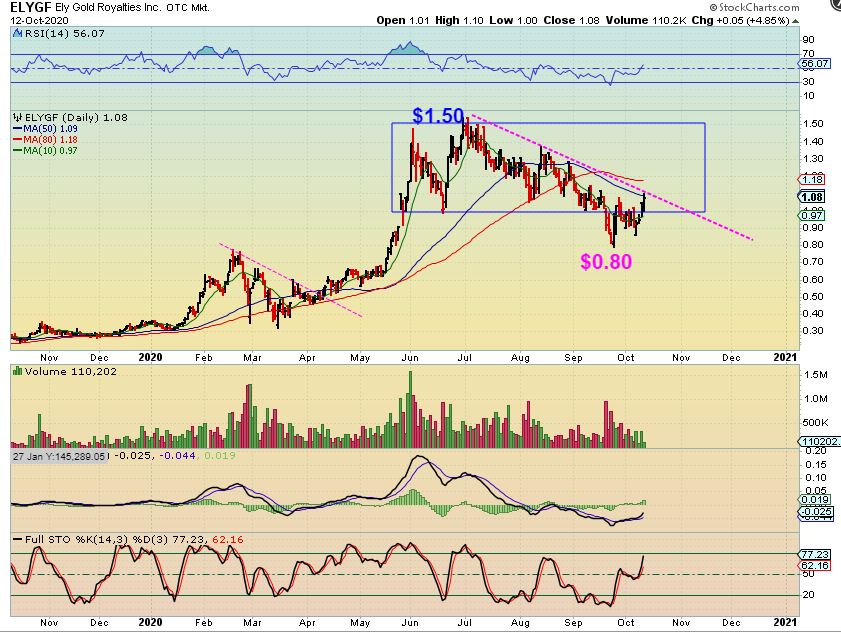
Task: Click the 62.16 stochastic %D axis tag
Action: pyautogui.click(x=815, y=565)
